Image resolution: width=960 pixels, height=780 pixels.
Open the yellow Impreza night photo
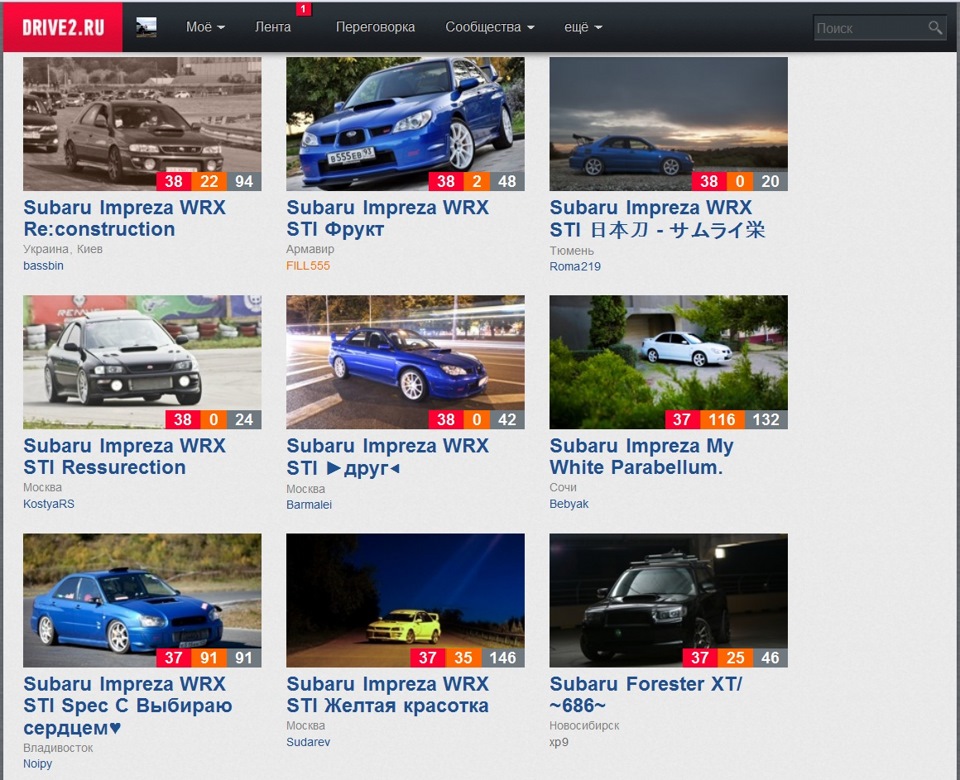point(405,600)
